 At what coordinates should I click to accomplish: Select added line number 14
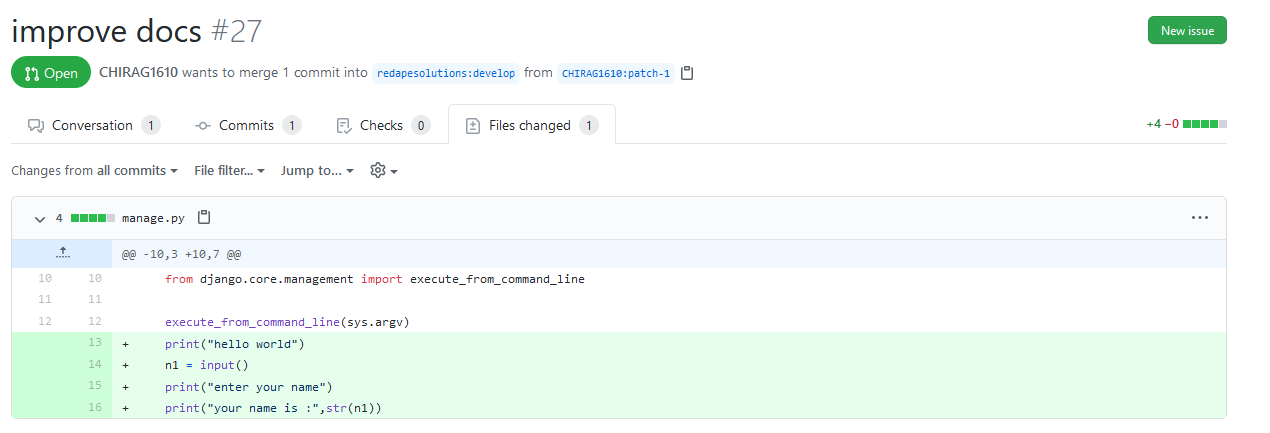click(x=95, y=365)
